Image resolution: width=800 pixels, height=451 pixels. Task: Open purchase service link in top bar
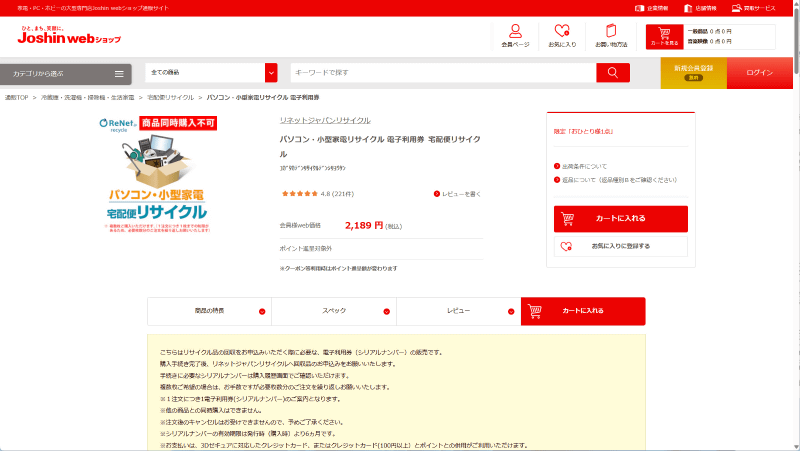point(754,8)
